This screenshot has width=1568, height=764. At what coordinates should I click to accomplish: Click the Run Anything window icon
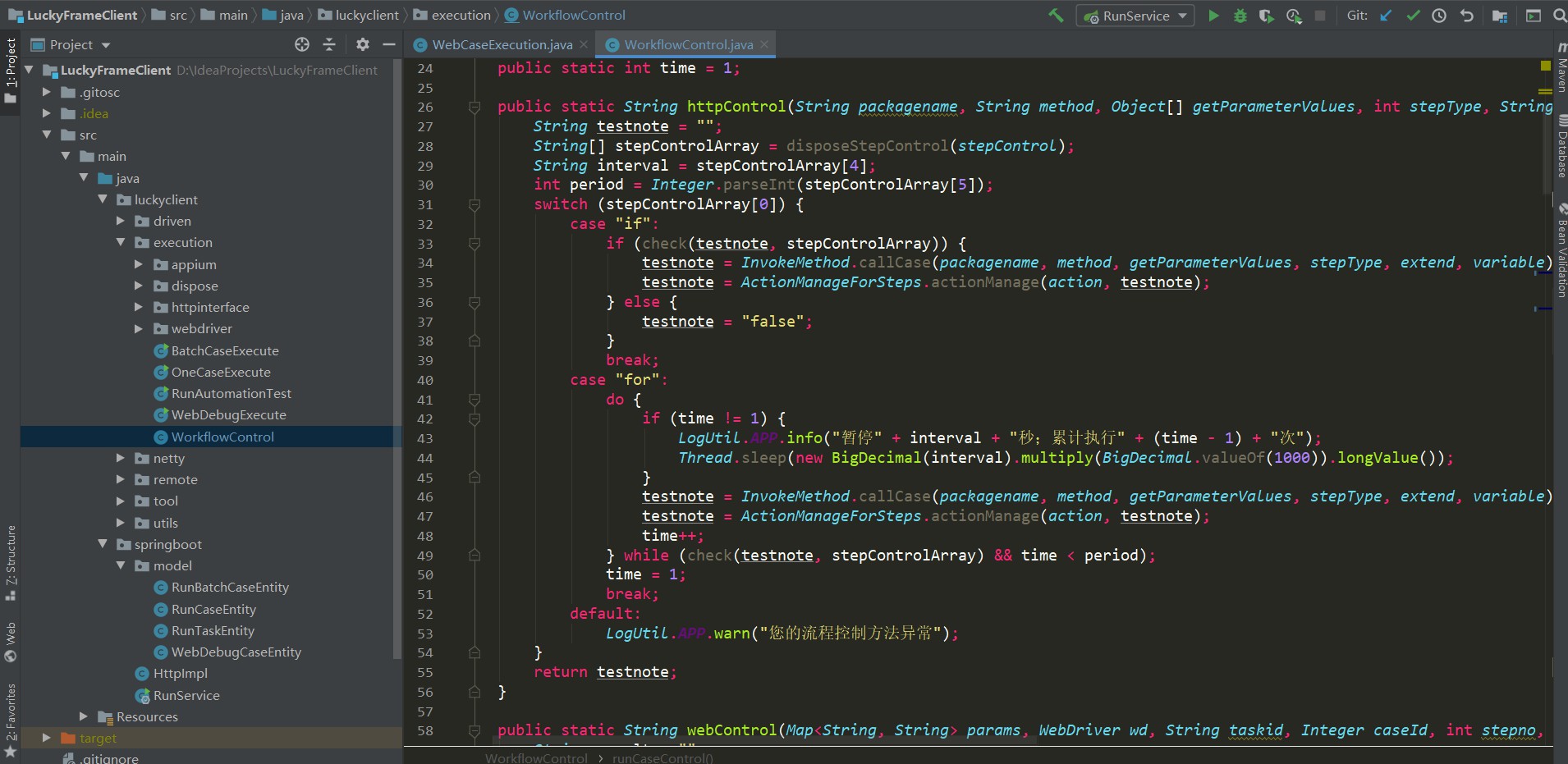pyautogui.click(x=1533, y=16)
